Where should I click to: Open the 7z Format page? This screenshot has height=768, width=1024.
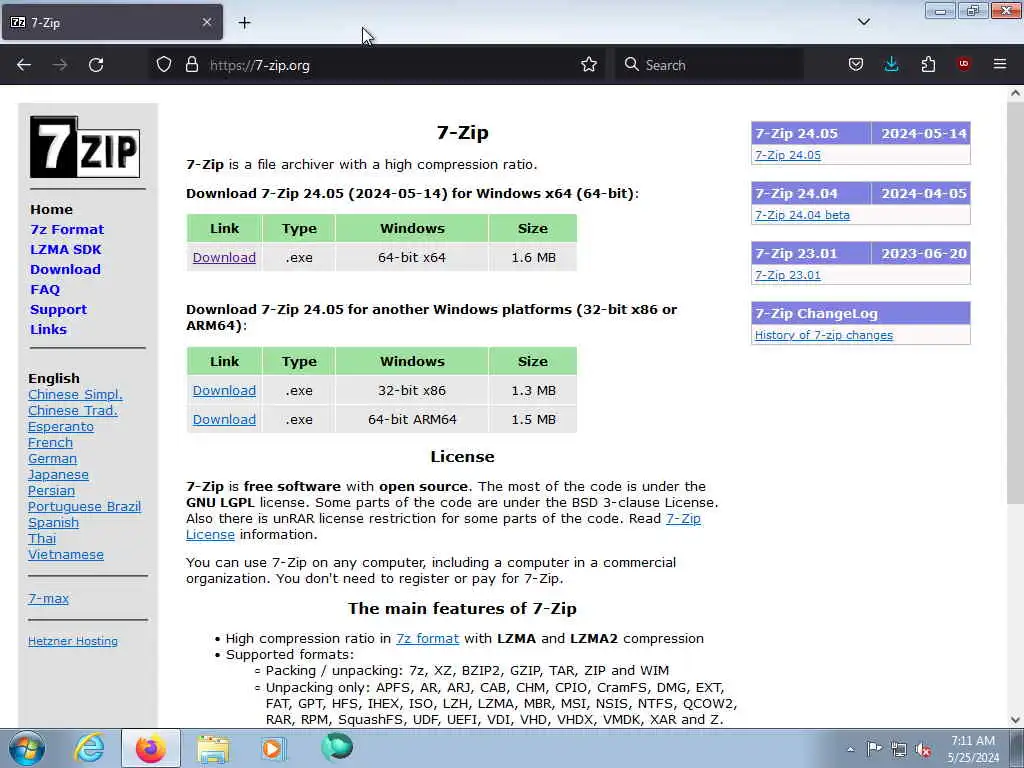pos(67,229)
